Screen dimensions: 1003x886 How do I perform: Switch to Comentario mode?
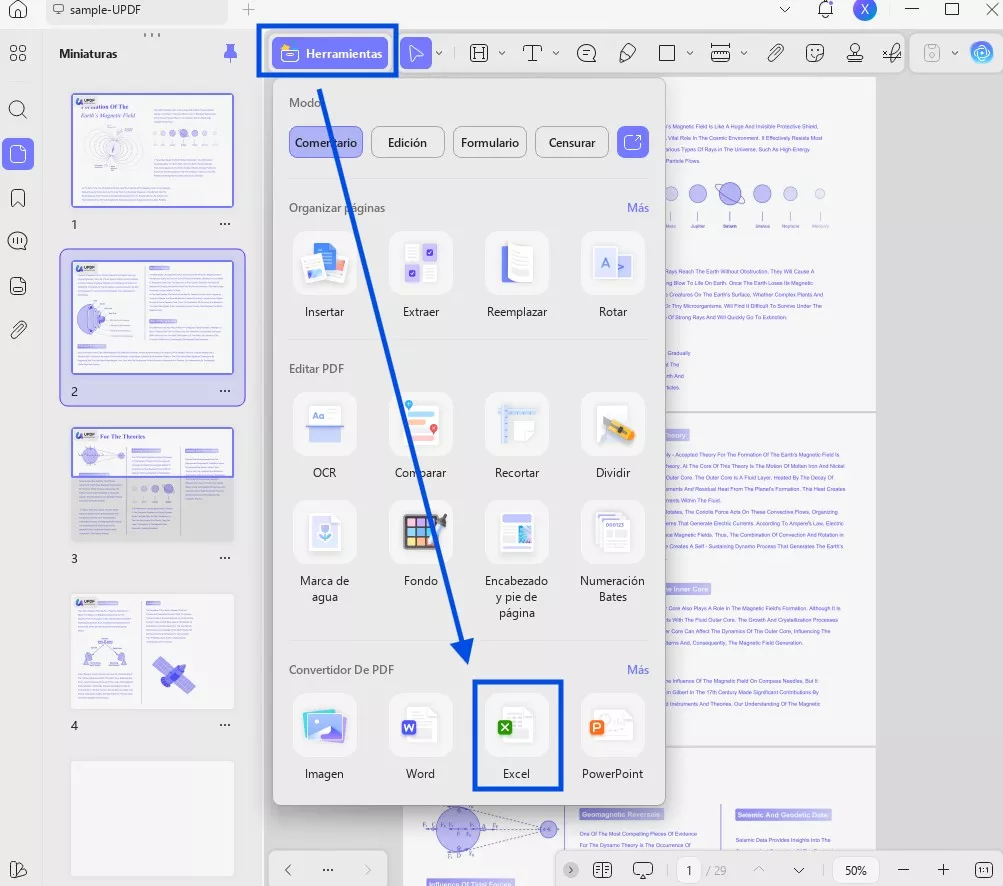pos(326,142)
